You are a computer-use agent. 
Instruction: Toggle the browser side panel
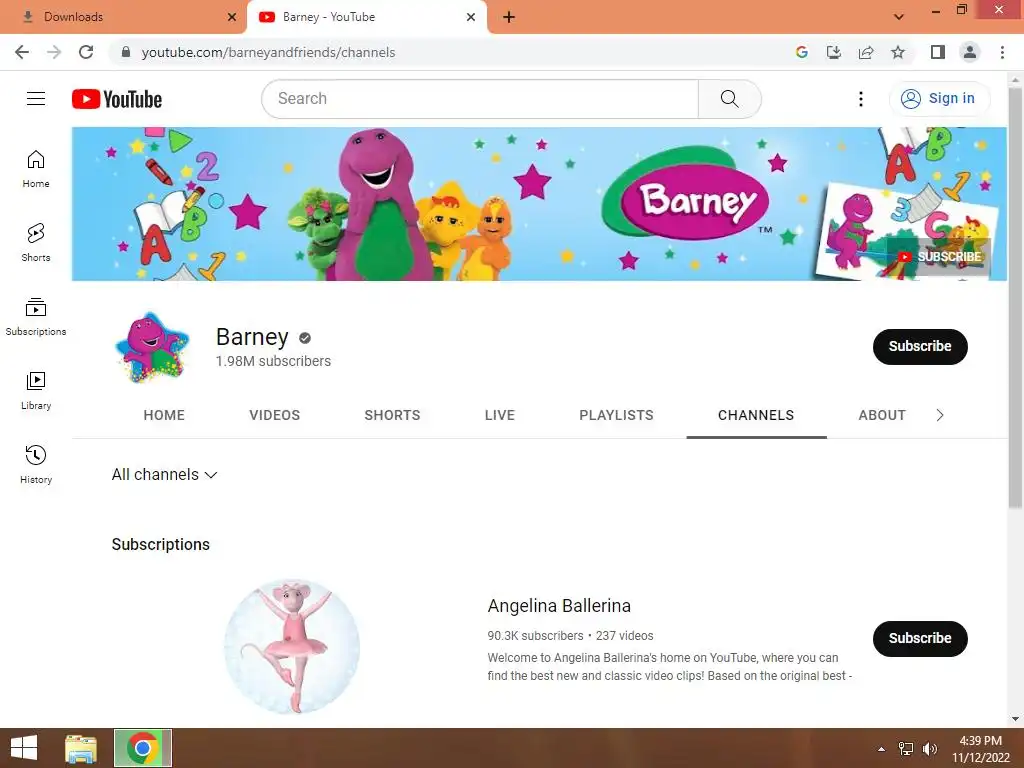pyautogui.click(x=938, y=52)
